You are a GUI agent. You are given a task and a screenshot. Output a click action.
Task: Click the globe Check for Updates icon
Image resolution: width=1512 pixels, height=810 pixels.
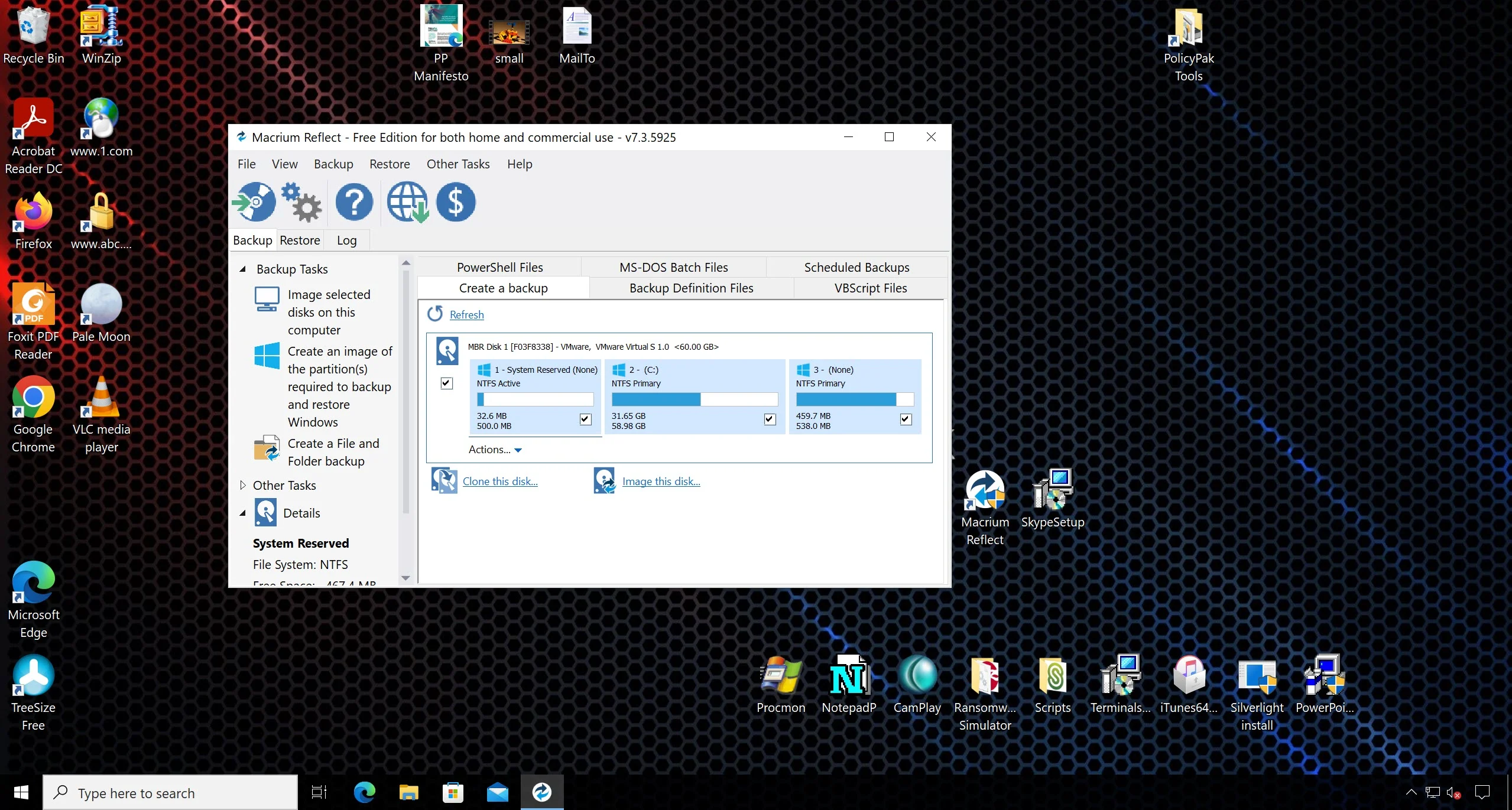coord(408,202)
